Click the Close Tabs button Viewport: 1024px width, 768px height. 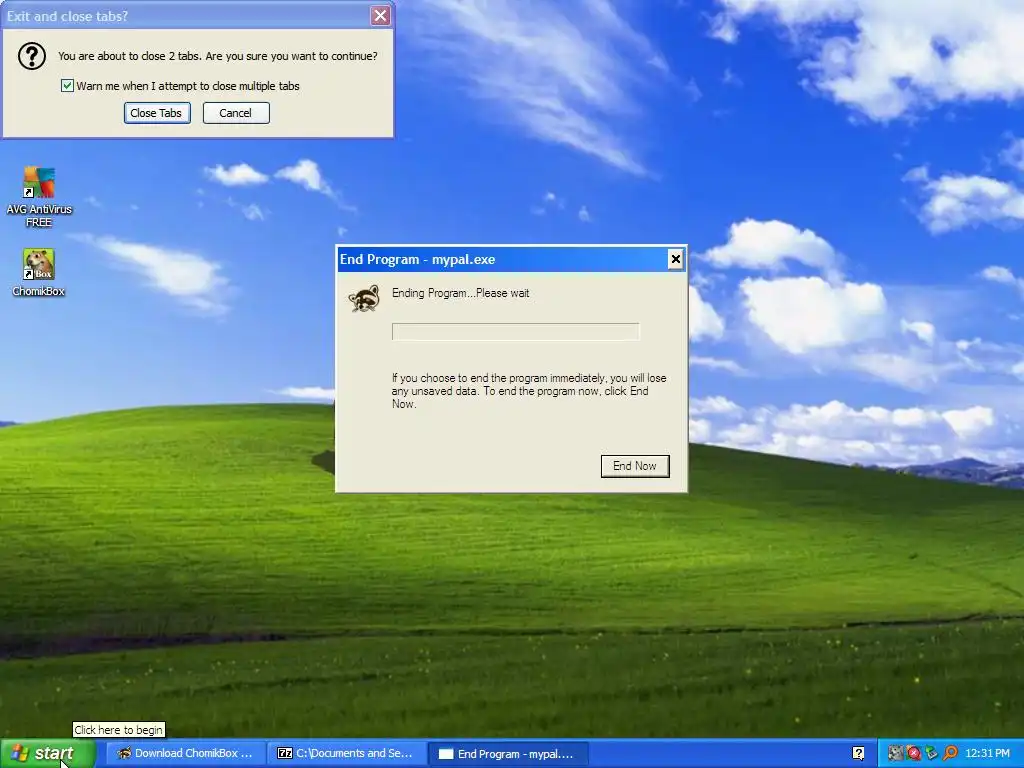tap(157, 113)
